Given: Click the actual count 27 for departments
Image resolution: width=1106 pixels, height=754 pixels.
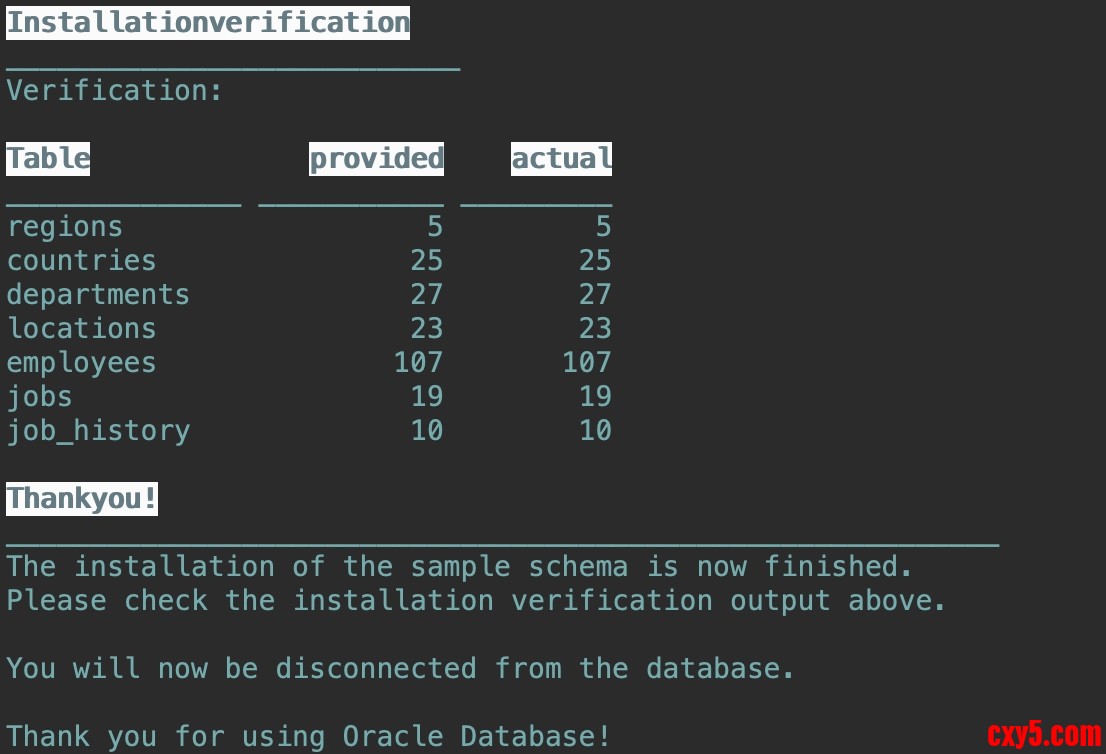Looking at the screenshot, I should pos(595,295).
